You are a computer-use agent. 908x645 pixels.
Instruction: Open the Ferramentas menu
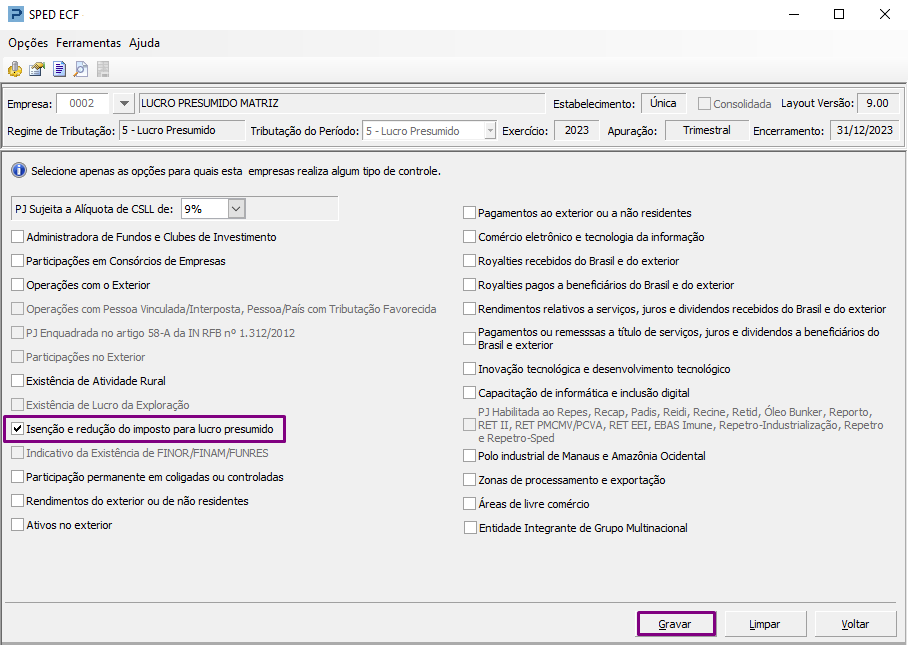(88, 43)
